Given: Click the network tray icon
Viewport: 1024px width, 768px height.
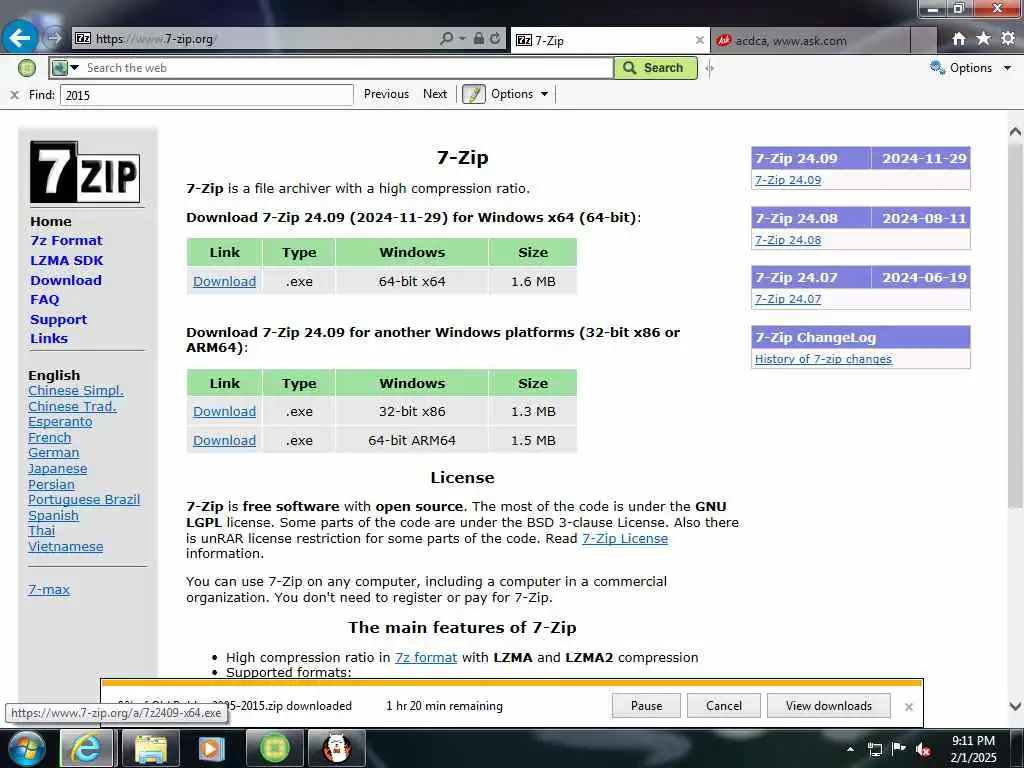Looking at the screenshot, I should (x=874, y=749).
